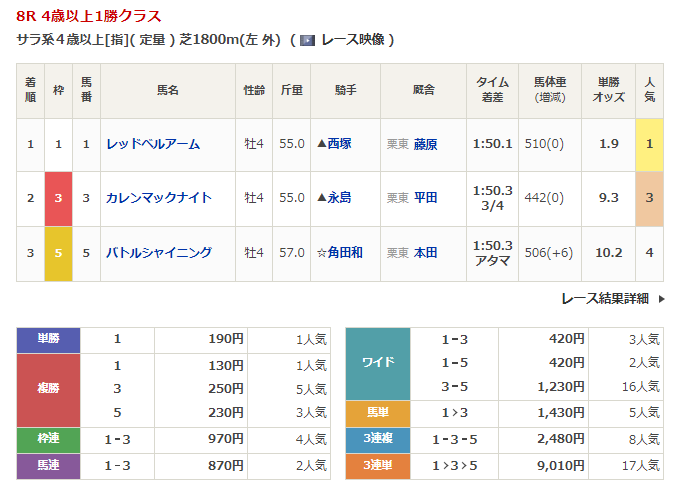Click the red frame number 3 cell
This screenshot has height=487, width=679.
[58, 198]
